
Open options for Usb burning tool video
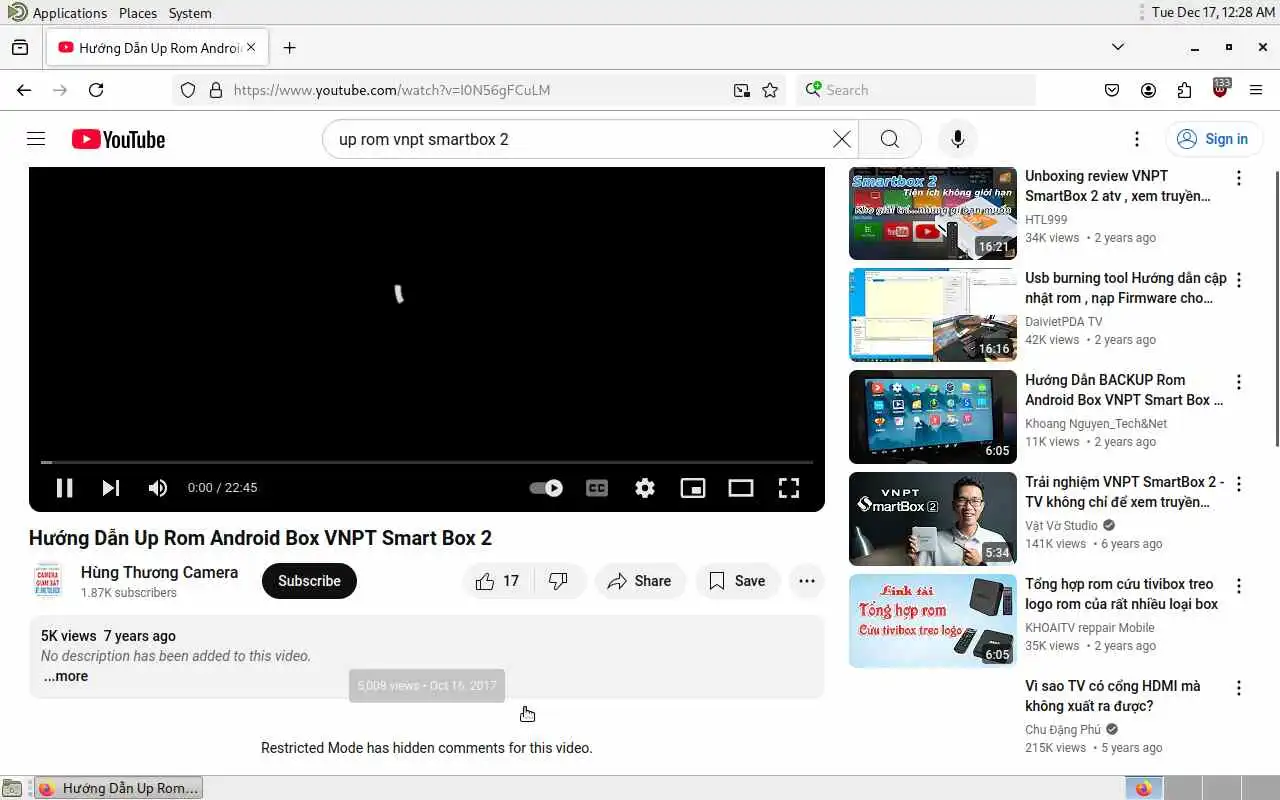point(1239,280)
